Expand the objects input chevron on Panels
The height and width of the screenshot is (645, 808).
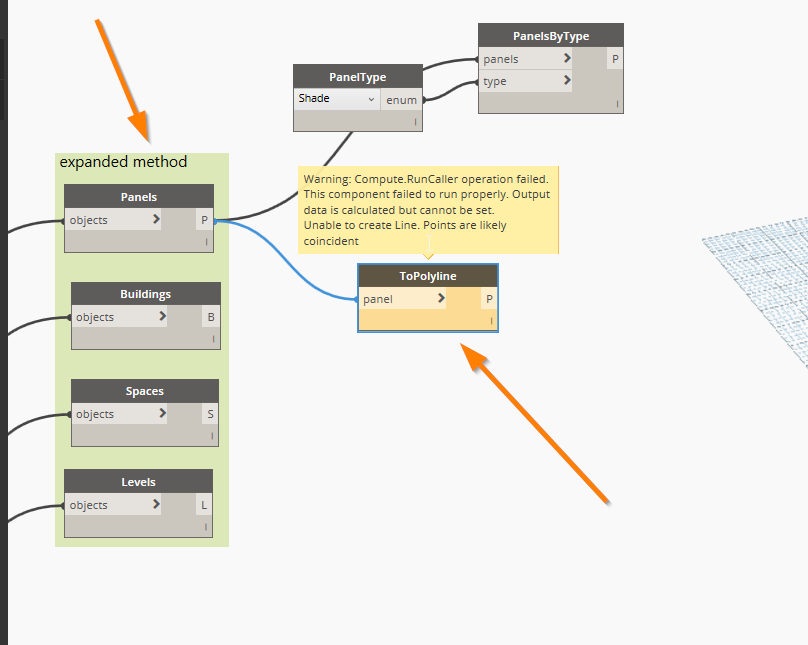click(157, 219)
